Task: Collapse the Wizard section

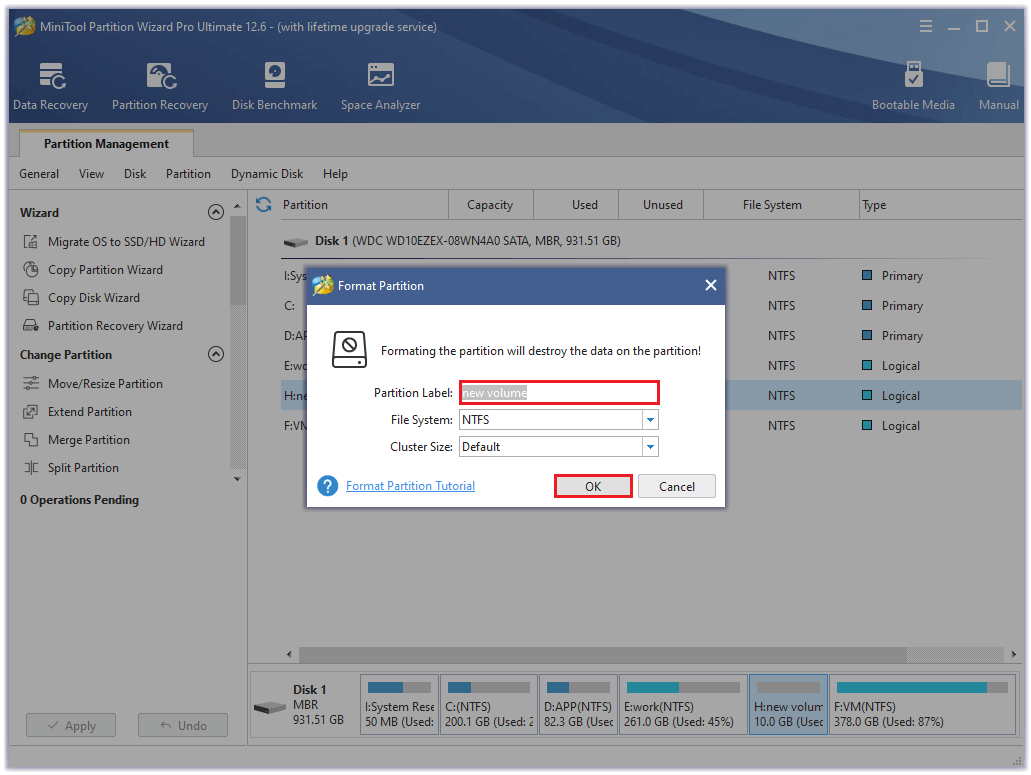Action: coord(216,212)
